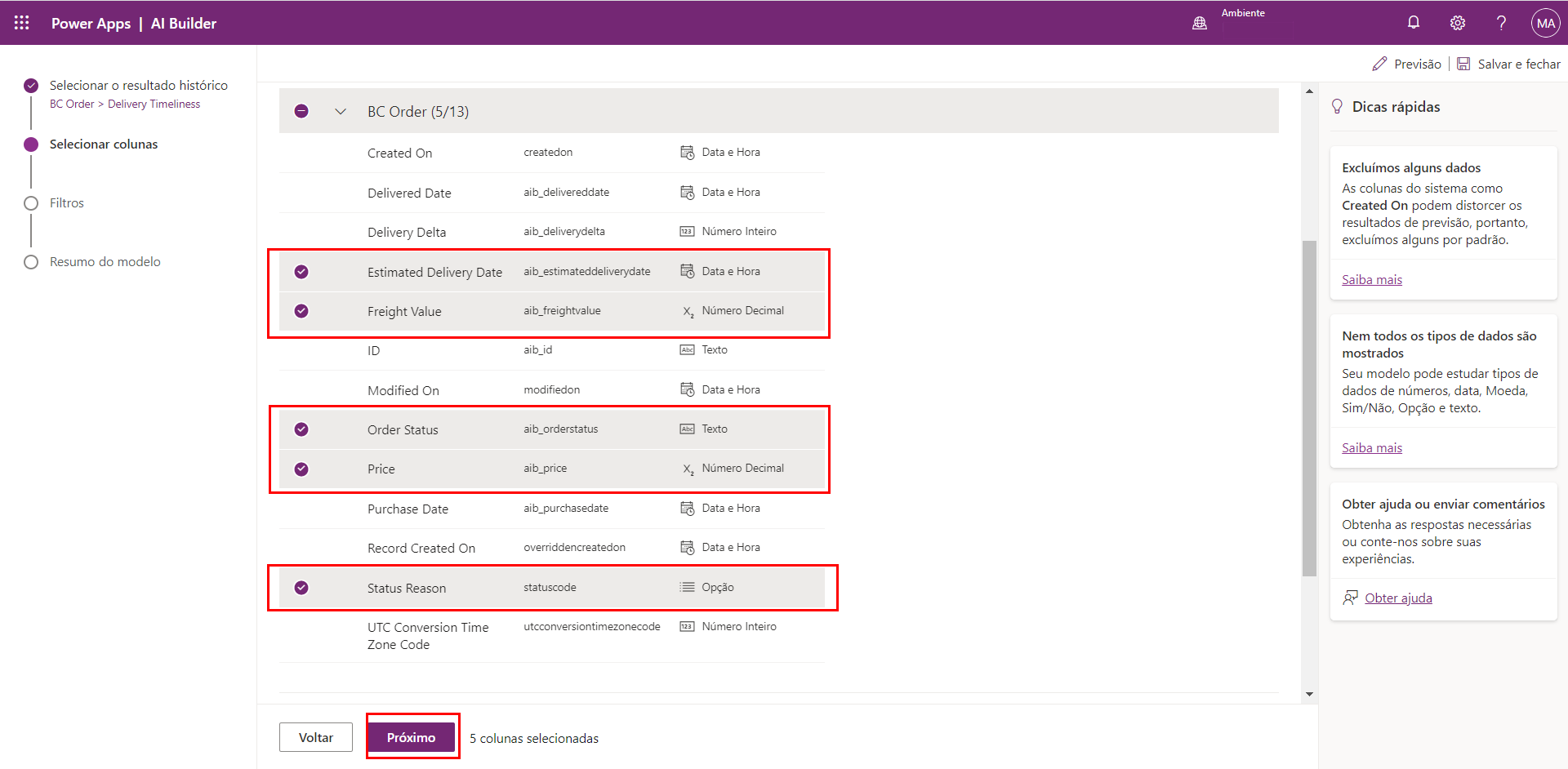
Task: Select the Modified On row
Action: click(x=552, y=390)
